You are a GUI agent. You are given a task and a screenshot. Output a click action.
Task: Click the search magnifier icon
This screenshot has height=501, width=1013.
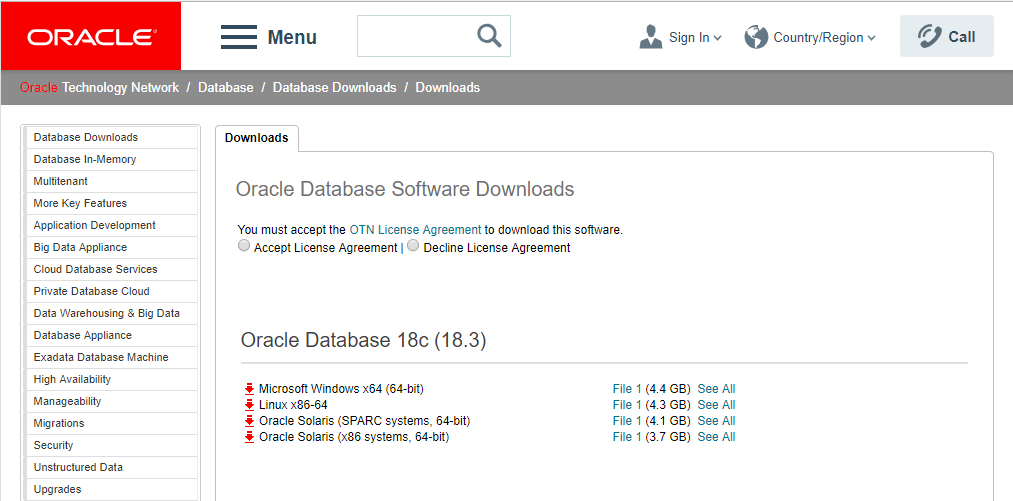pos(488,36)
